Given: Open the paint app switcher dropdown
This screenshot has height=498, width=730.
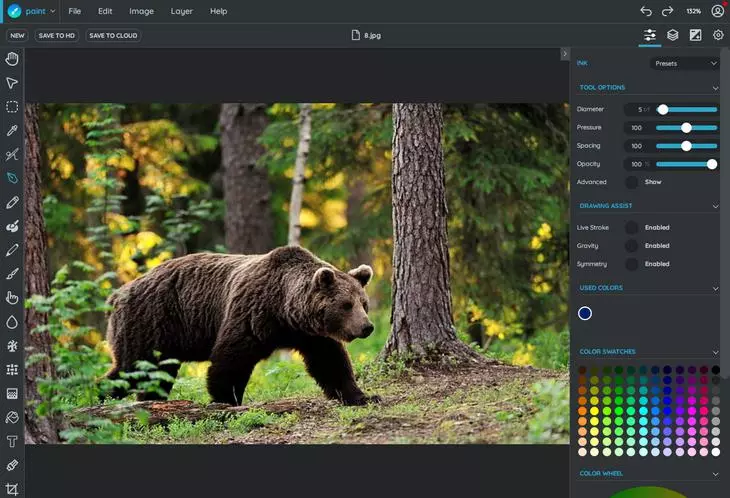Looking at the screenshot, I should point(53,11).
